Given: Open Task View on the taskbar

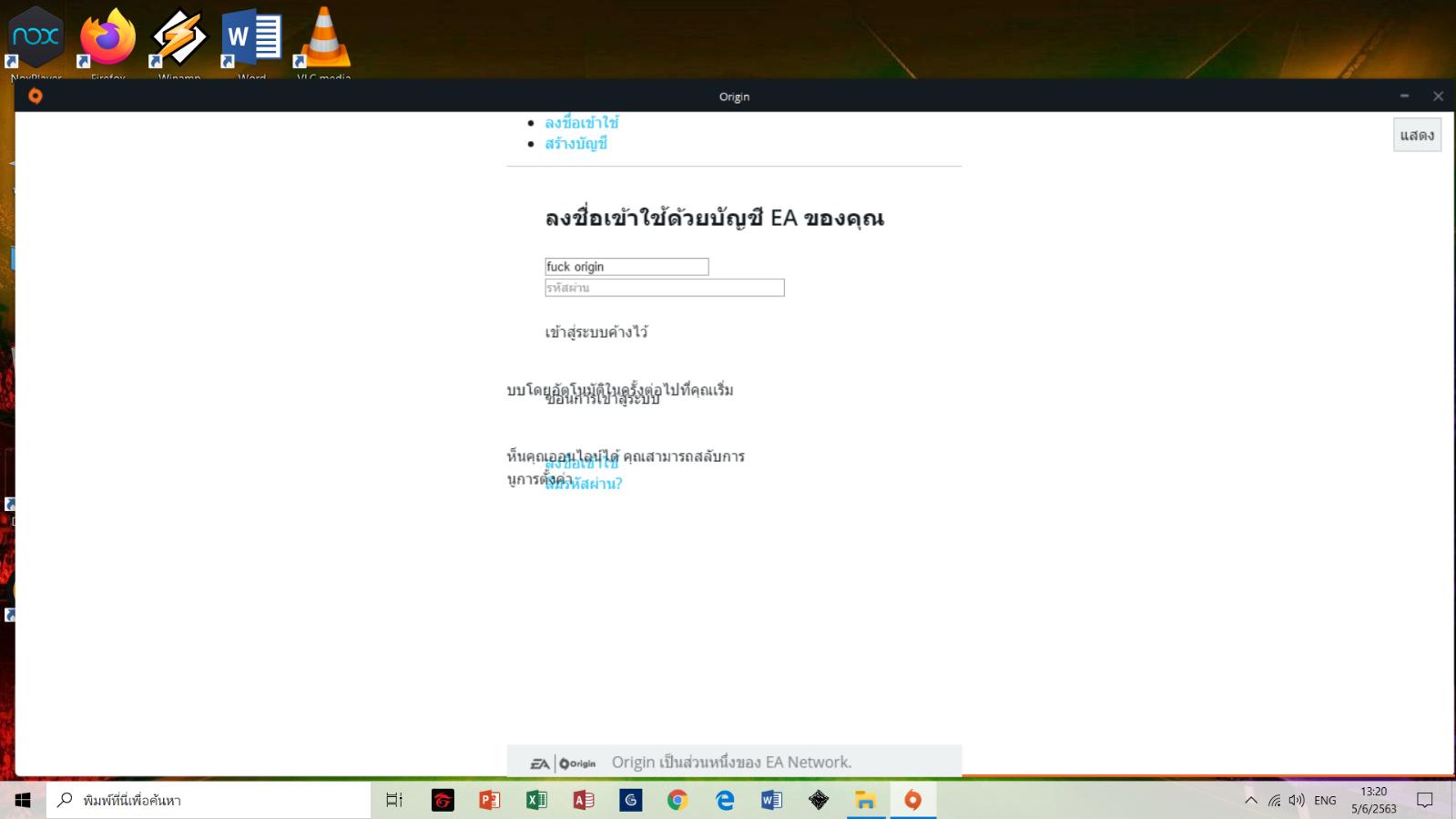Looking at the screenshot, I should click(394, 800).
